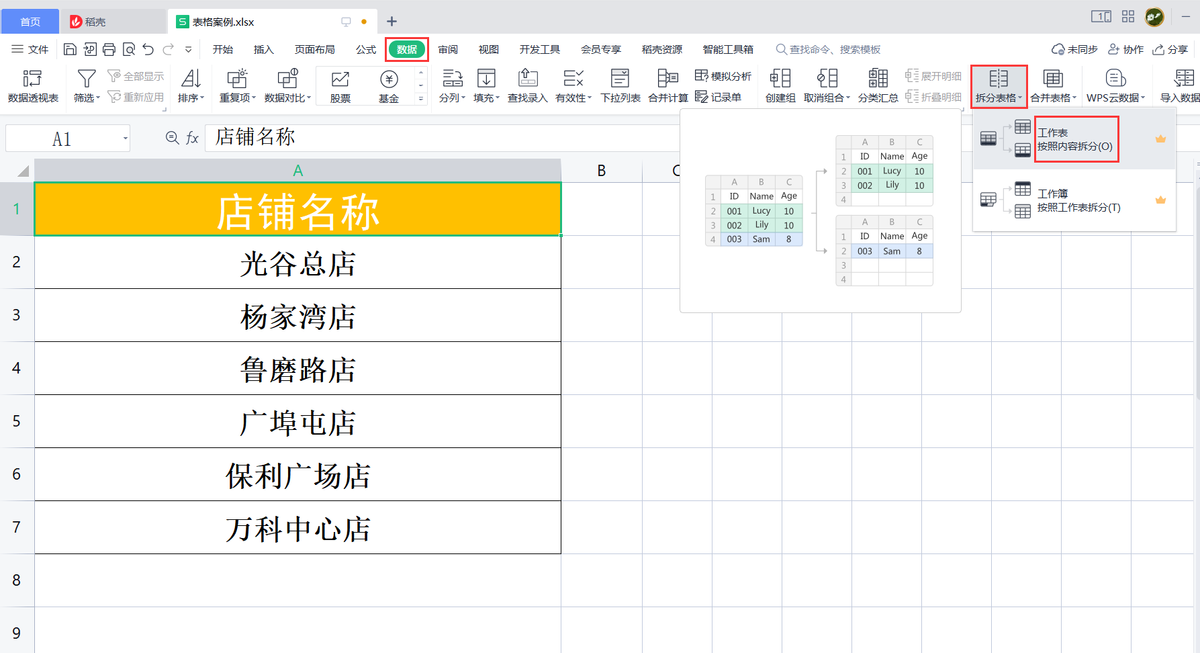Click the 未同步 sync status button

tap(1074, 49)
